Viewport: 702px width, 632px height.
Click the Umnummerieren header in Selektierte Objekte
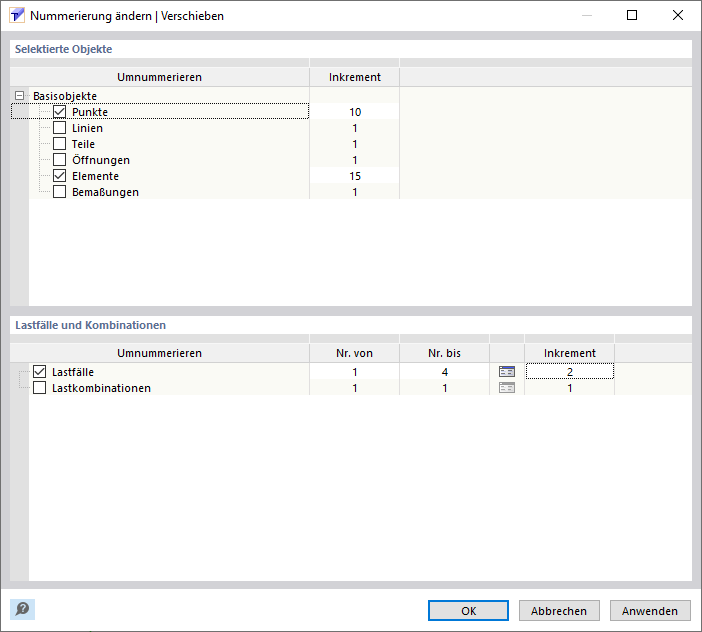[159, 77]
